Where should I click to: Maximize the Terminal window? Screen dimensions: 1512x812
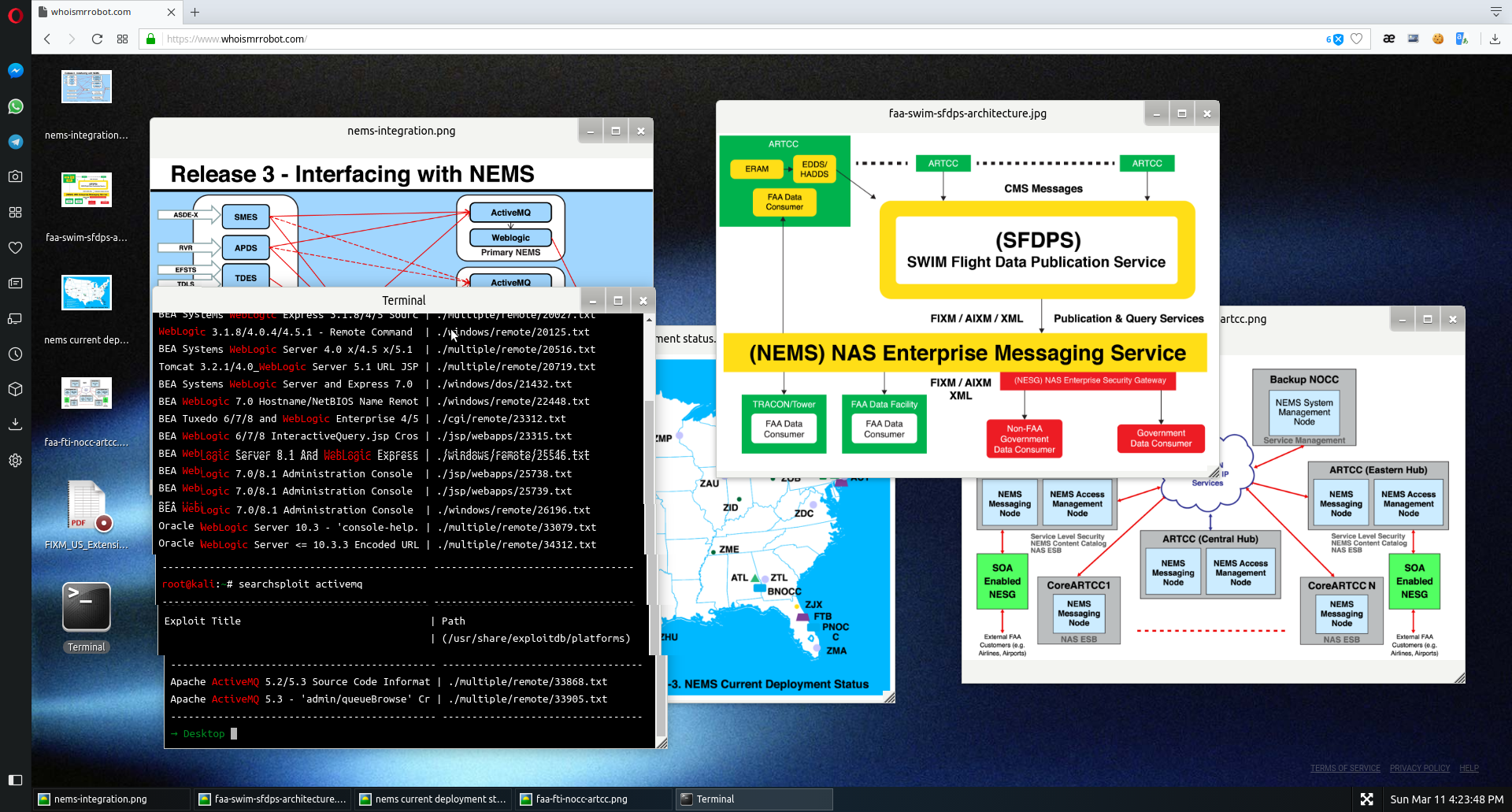coord(618,300)
